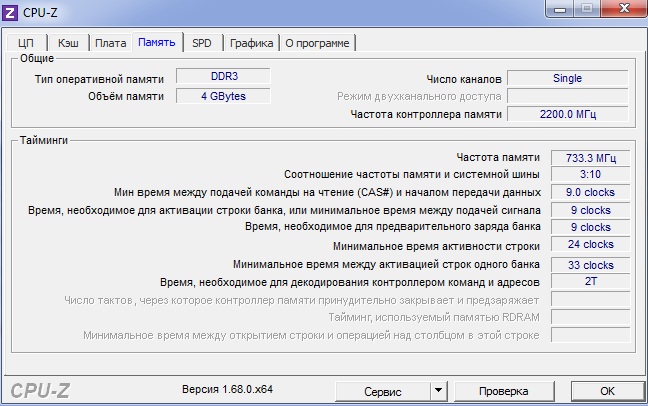Viewport: 648px width, 406px height.
Task: Open the ЦП tab
Action: pos(26,43)
